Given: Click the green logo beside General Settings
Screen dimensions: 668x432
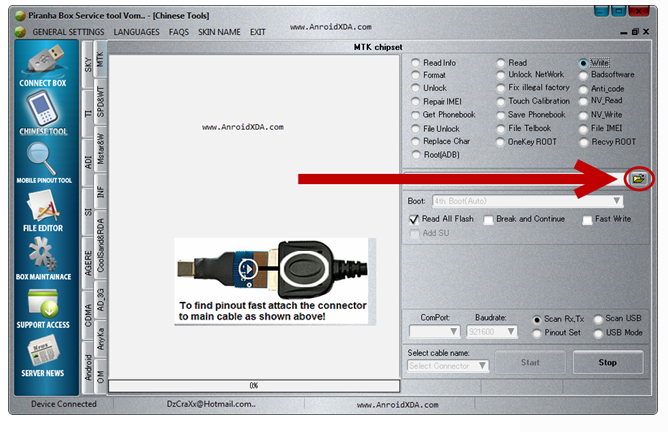Looking at the screenshot, I should pyautogui.click(x=20, y=32).
